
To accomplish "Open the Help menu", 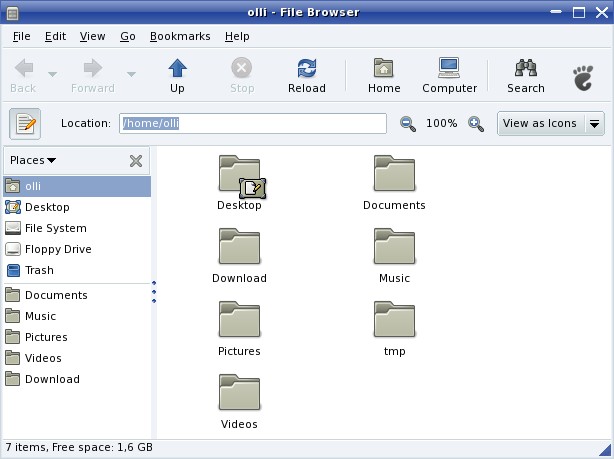I will click(237, 36).
